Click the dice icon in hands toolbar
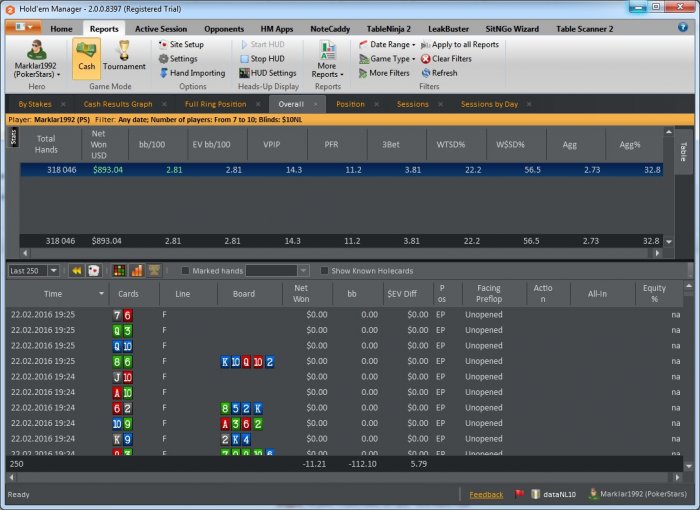The height and width of the screenshot is (510, 700). pyautogui.click(x=93, y=271)
